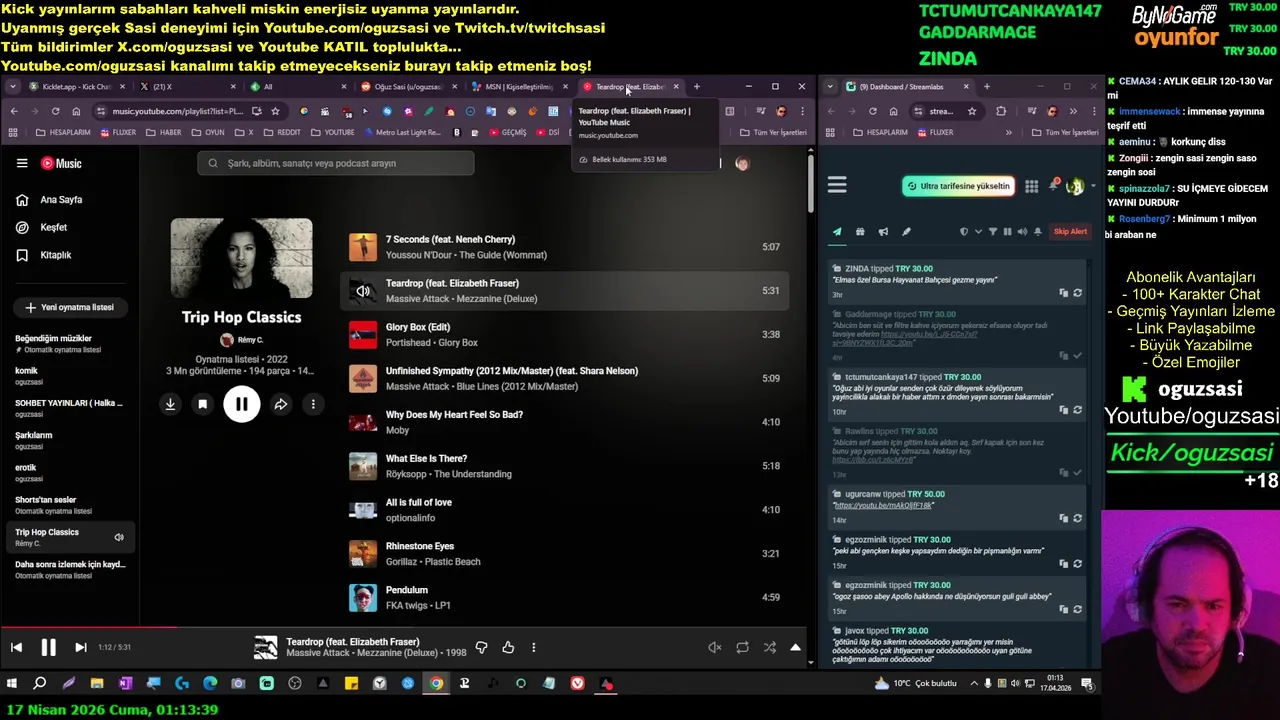Open Streamlabs notifications bell
This screenshot has width=1280, height=720.
1053,185
